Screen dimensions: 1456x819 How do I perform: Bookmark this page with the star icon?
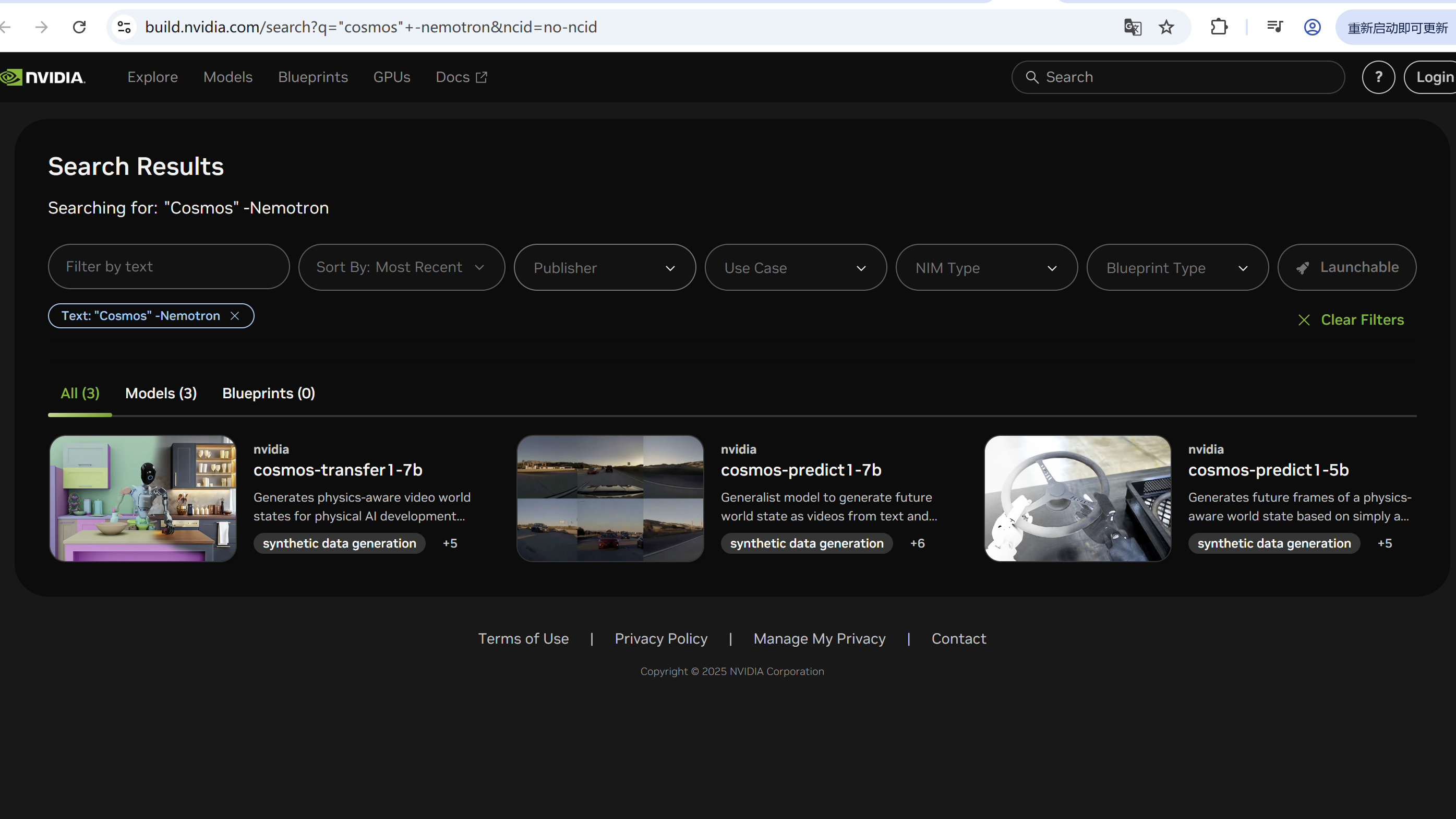point(1166,27)
